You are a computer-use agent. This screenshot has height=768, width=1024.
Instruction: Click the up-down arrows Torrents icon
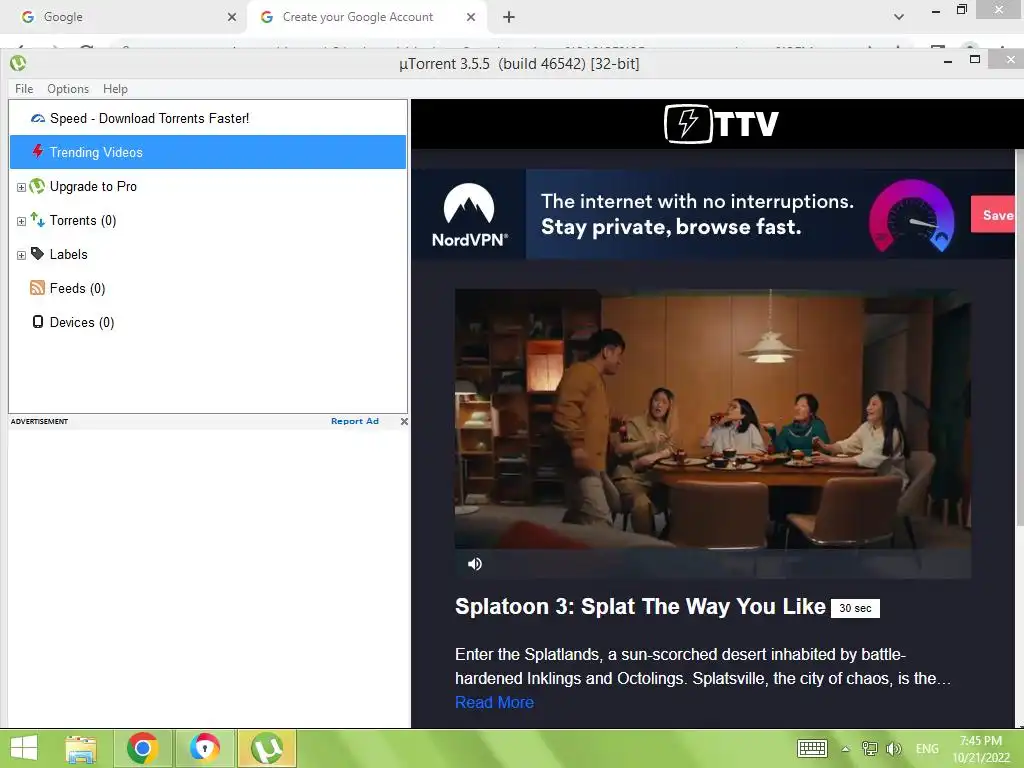click(38, 220)
